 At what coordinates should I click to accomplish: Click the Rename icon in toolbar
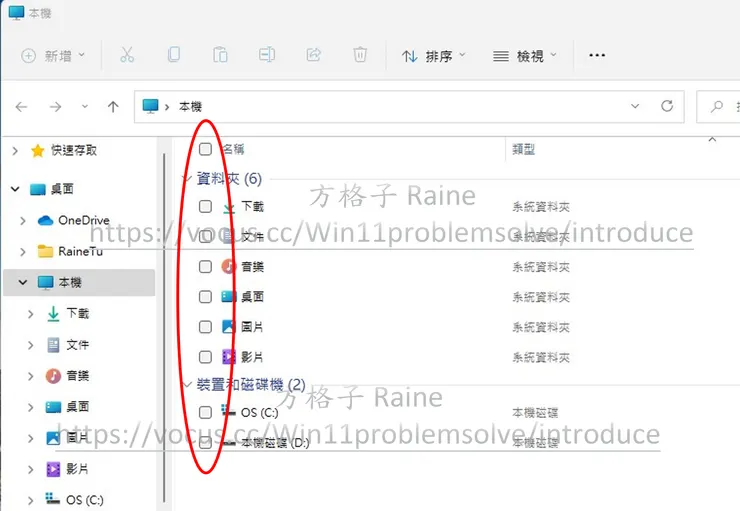pos(267,55)
